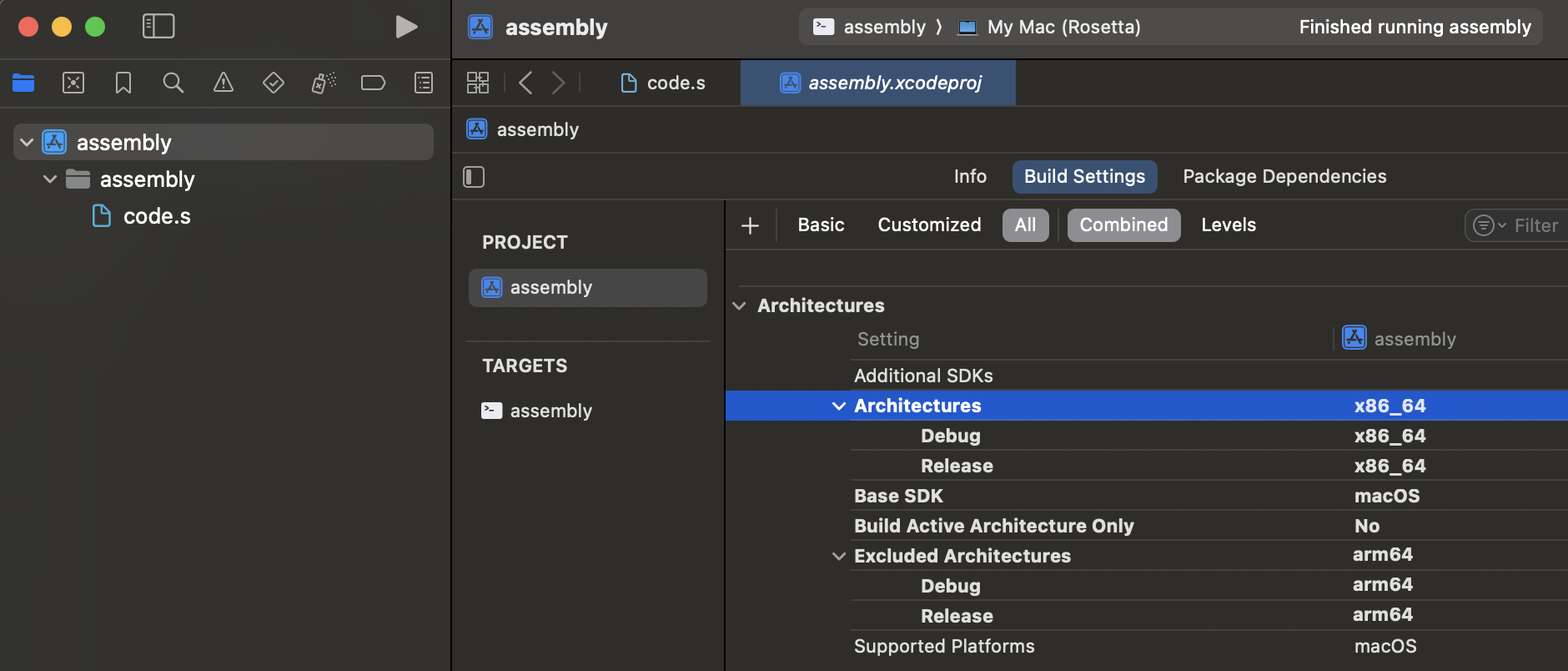Collapse the Excluded Architectures setting

point(839,556)
